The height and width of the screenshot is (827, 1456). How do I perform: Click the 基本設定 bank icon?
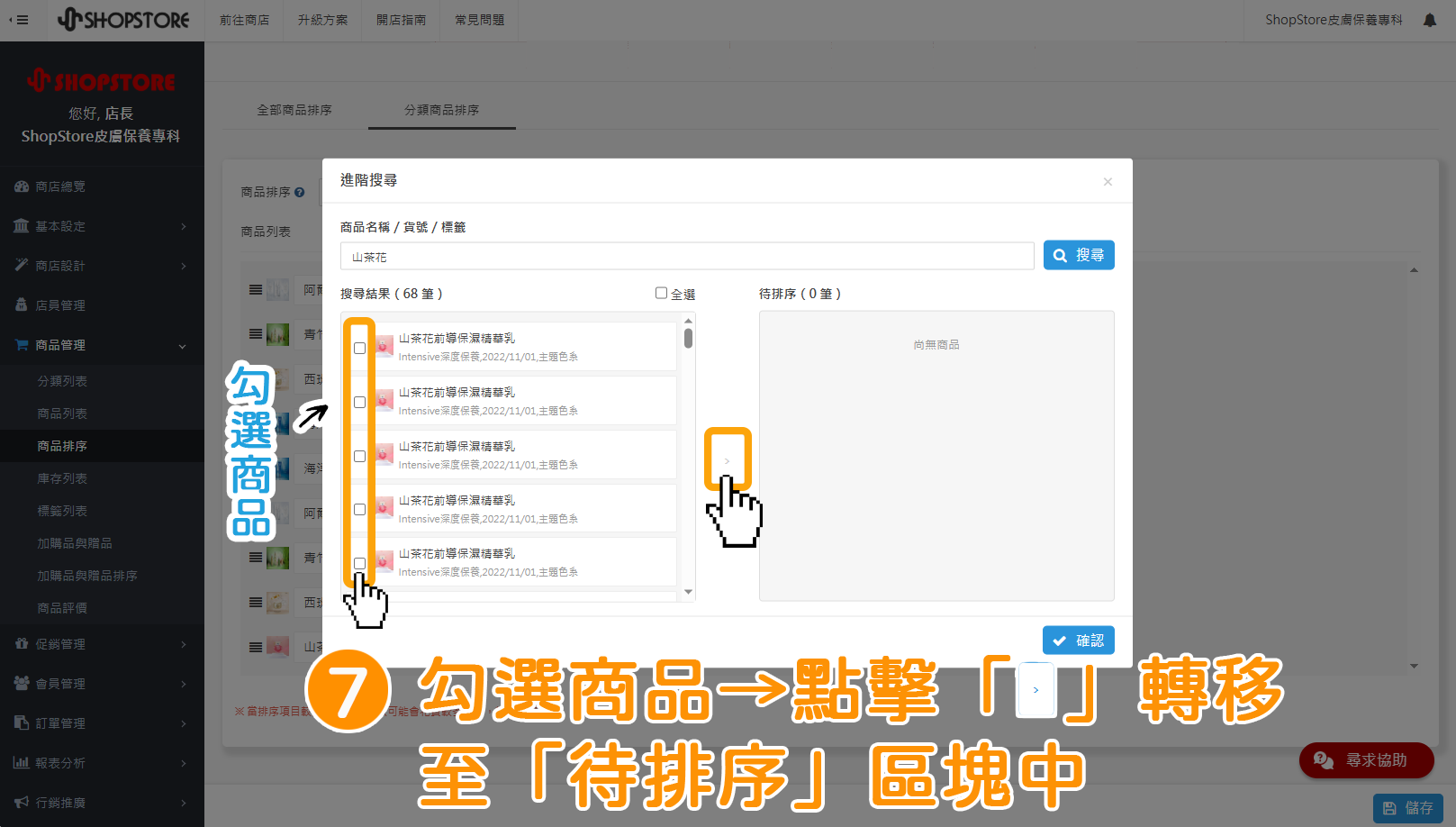pyautogui.click(x=22, y=226)
